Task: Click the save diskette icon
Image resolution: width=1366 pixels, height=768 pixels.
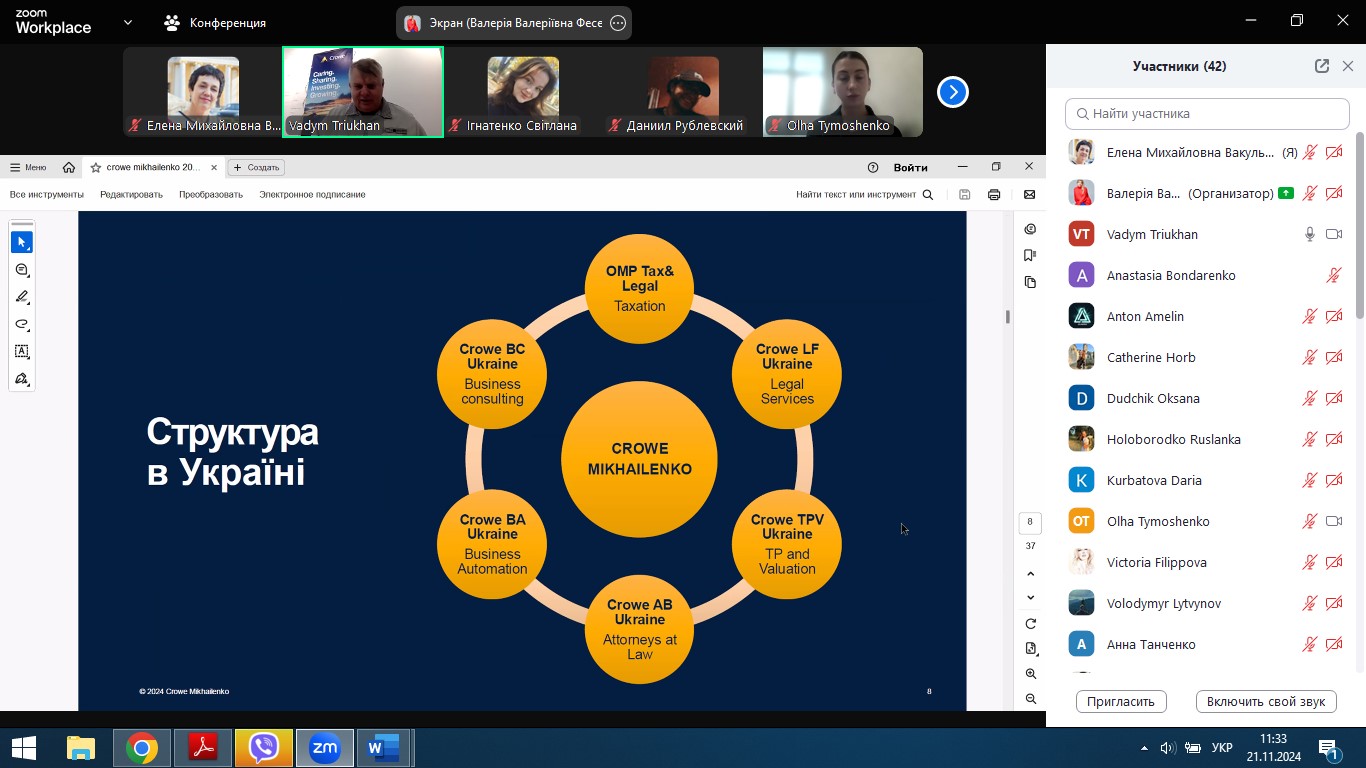Action: point(964,195)
